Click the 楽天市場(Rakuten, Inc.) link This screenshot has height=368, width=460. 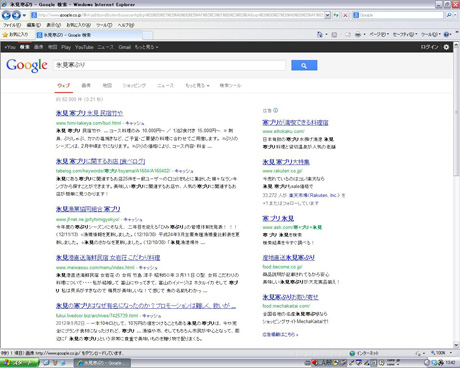pyautogui.click(x=314, y=195)
